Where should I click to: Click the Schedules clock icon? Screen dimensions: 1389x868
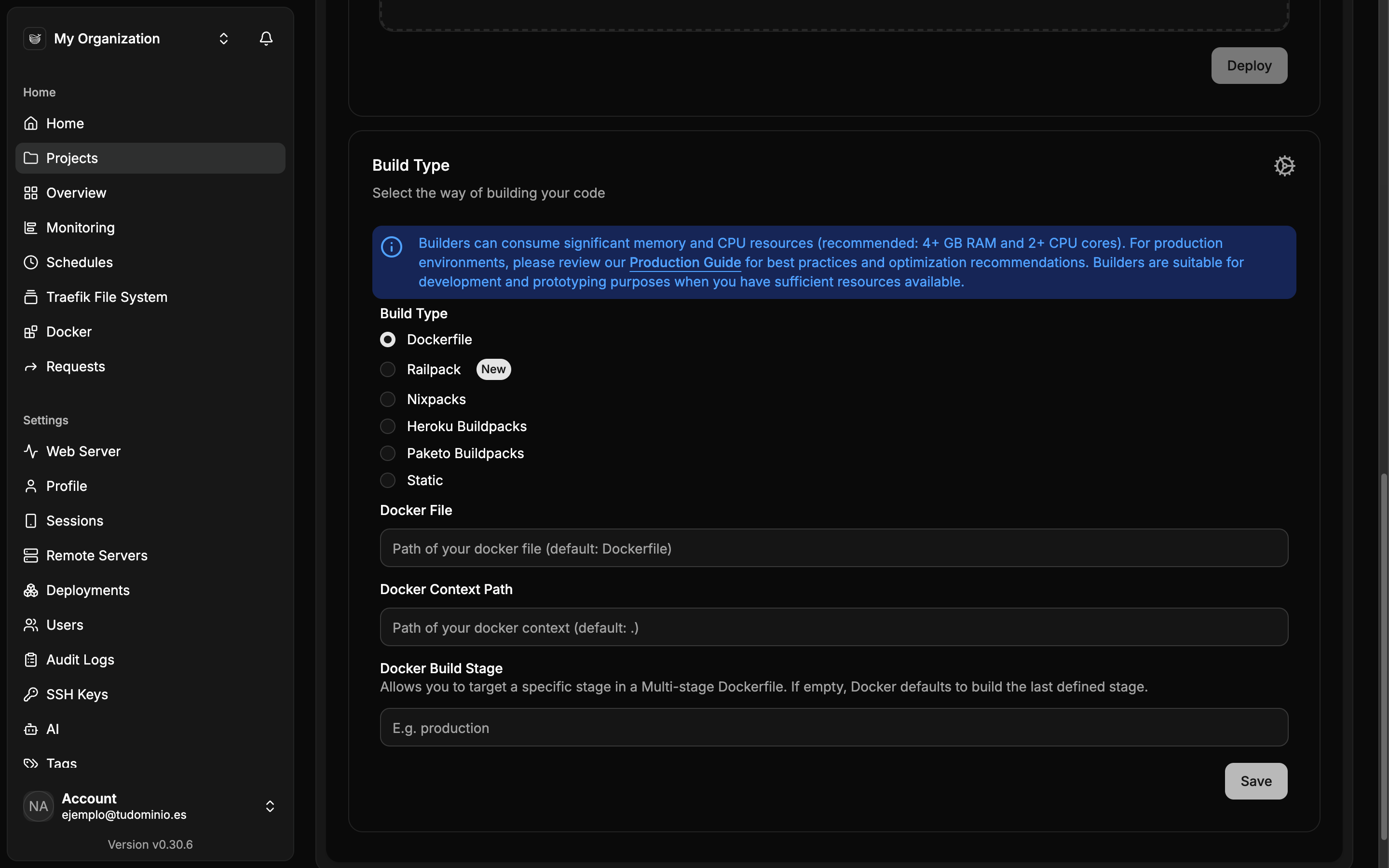[x=31, y=262]
